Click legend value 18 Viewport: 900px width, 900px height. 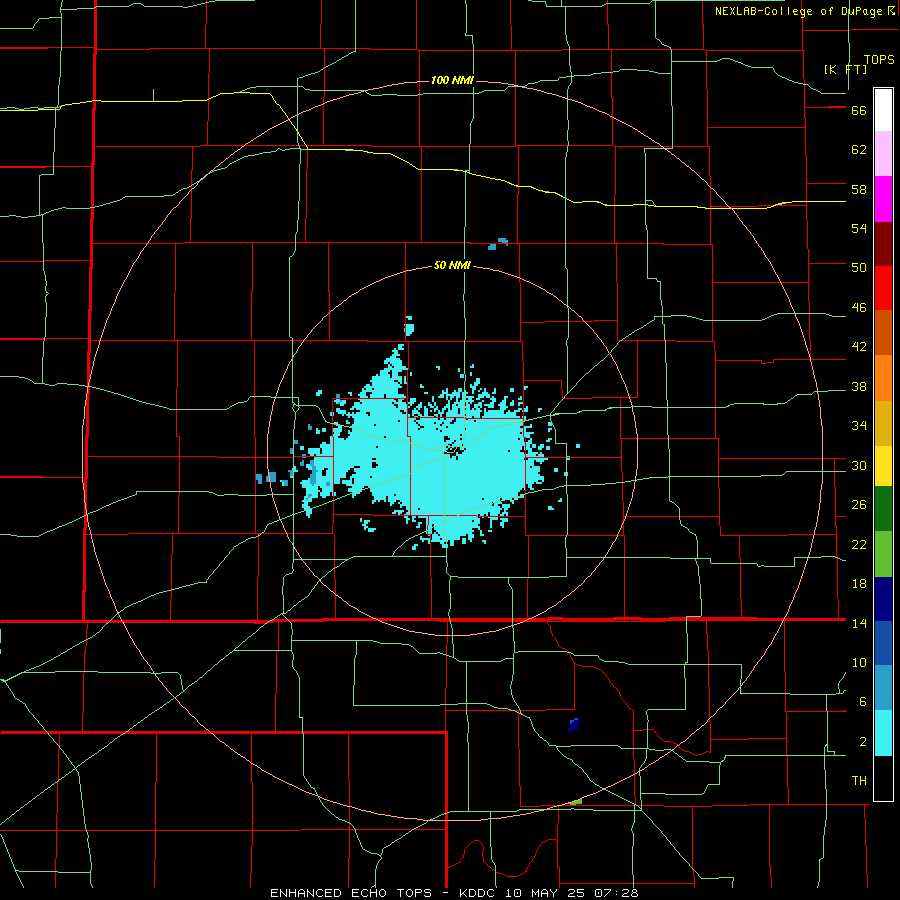[x=859, y=584]
